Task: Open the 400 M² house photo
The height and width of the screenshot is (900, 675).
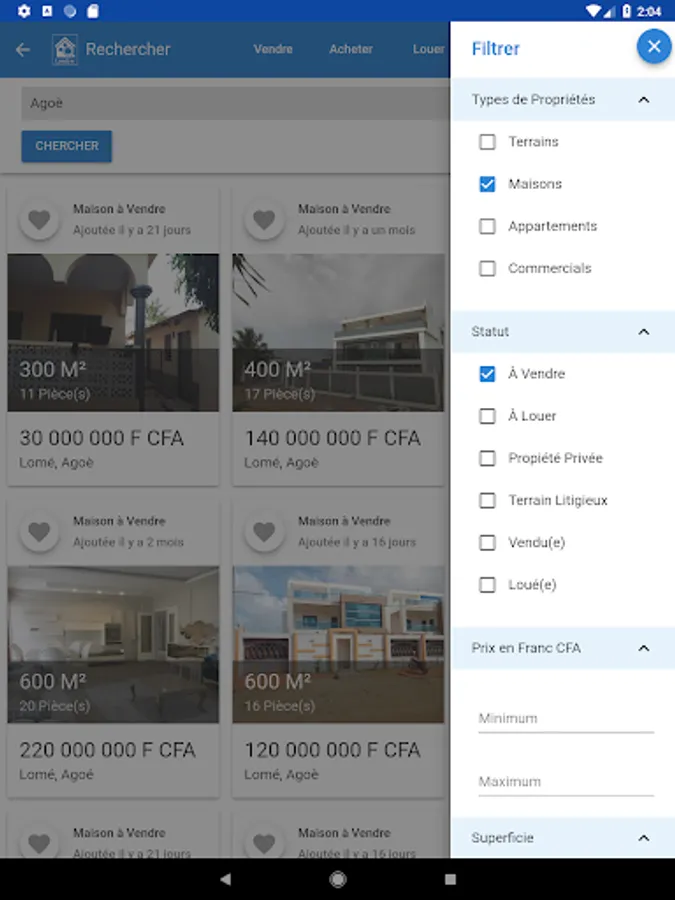Action: [x=338, y=333]
